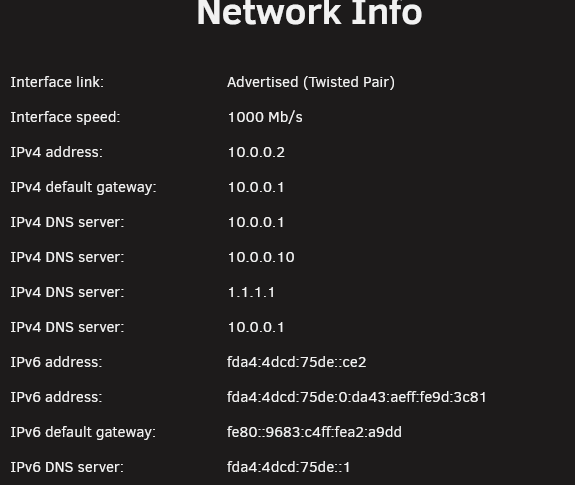Image resolution: width=575 pixels, height=485 pixels.
Task: Select the 1000 Mb/s interface speed value
Action: (x=265, y=117)
